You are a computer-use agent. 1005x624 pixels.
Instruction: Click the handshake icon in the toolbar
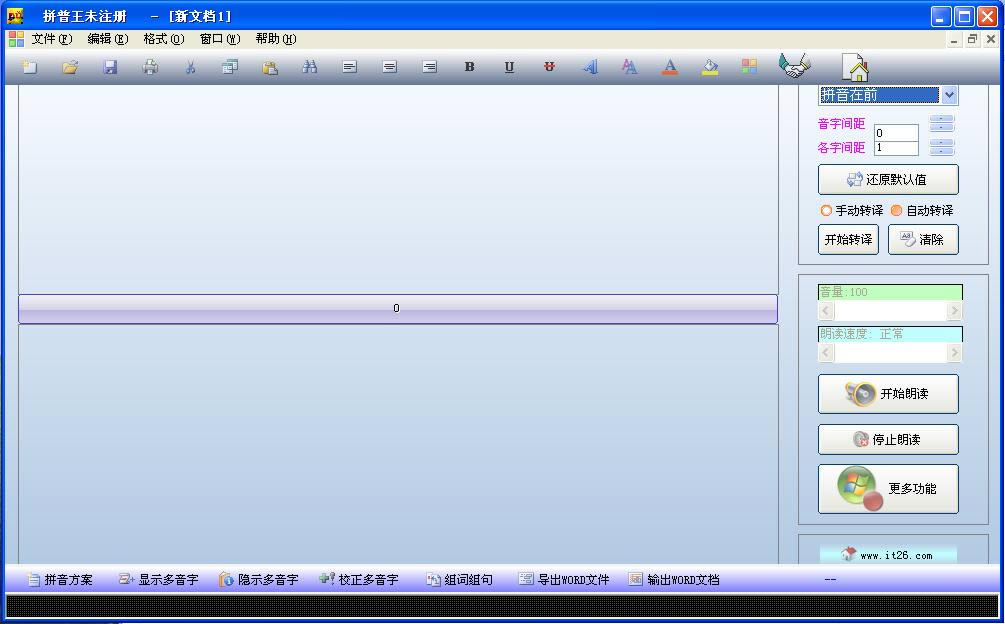point(795,66)
